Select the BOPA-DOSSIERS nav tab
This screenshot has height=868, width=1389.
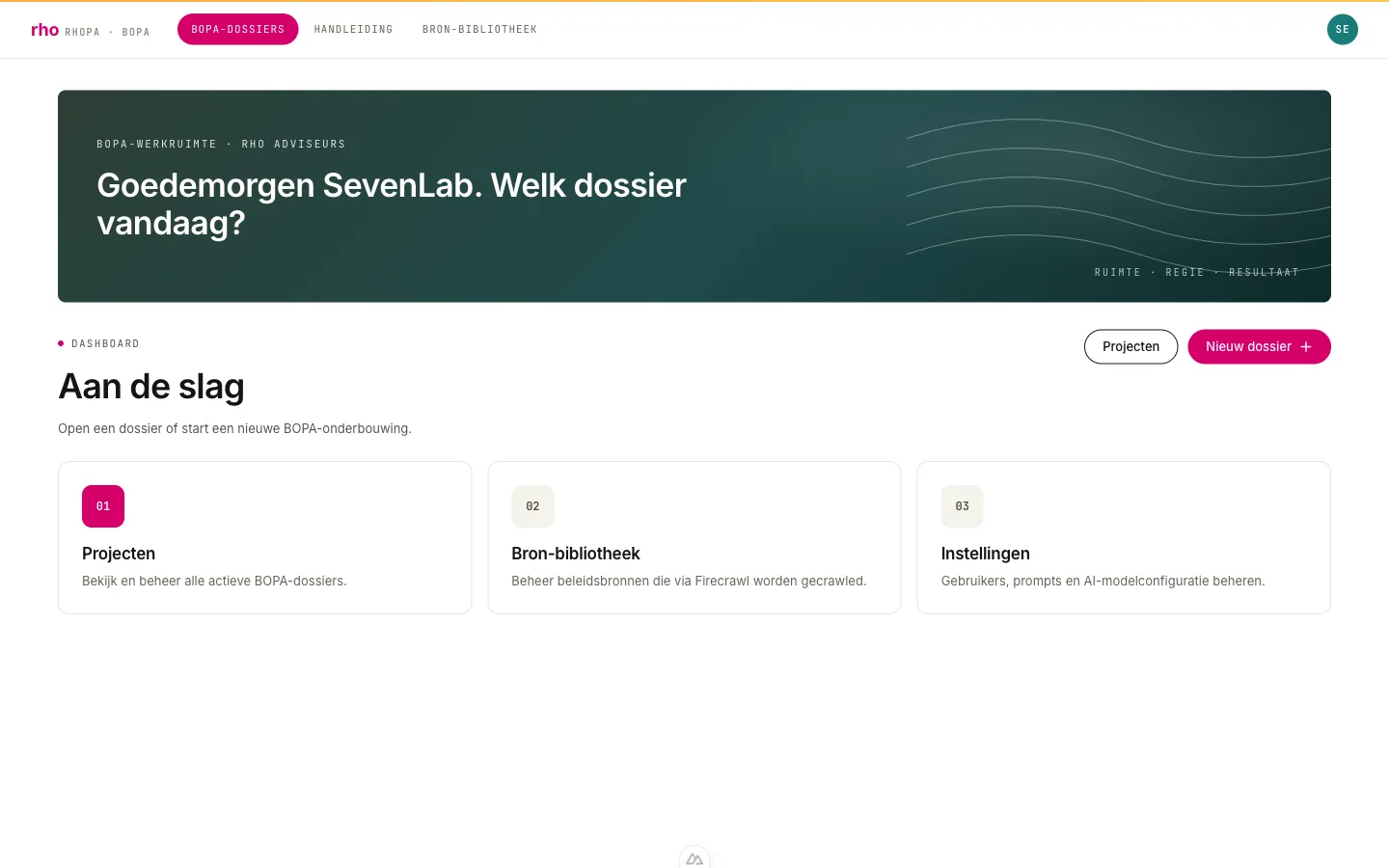pos(237,29)
